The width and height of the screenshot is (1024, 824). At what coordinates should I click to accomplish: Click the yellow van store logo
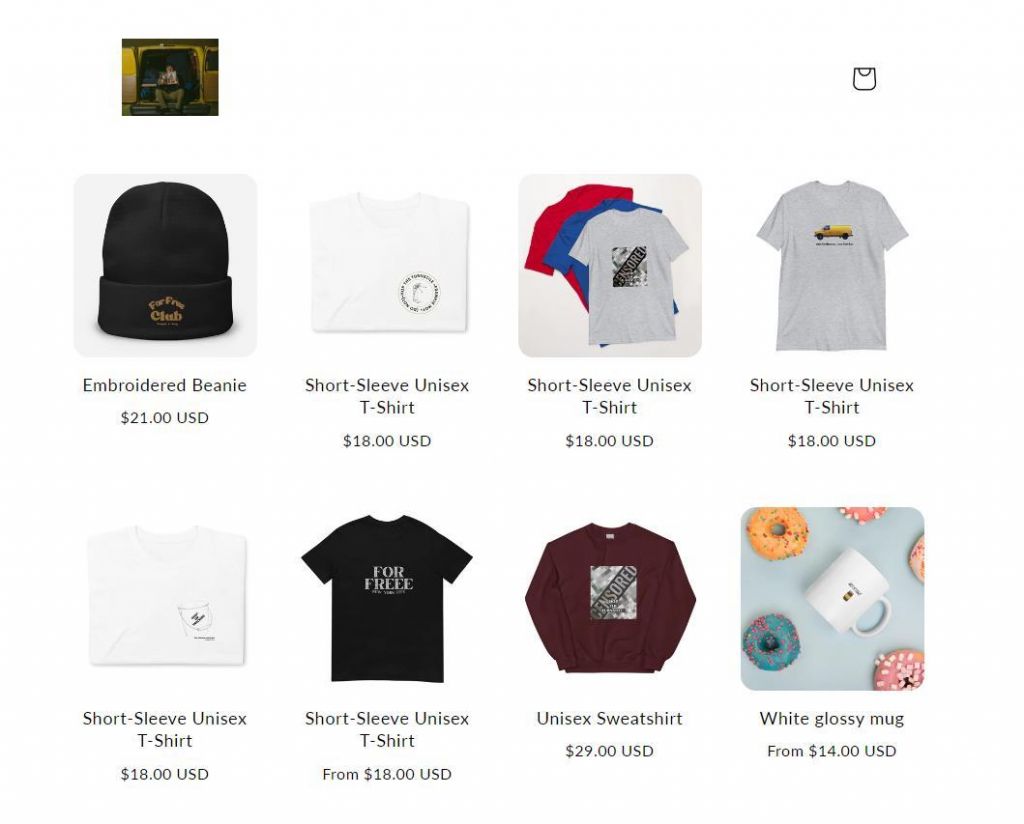tap(170, 77)
